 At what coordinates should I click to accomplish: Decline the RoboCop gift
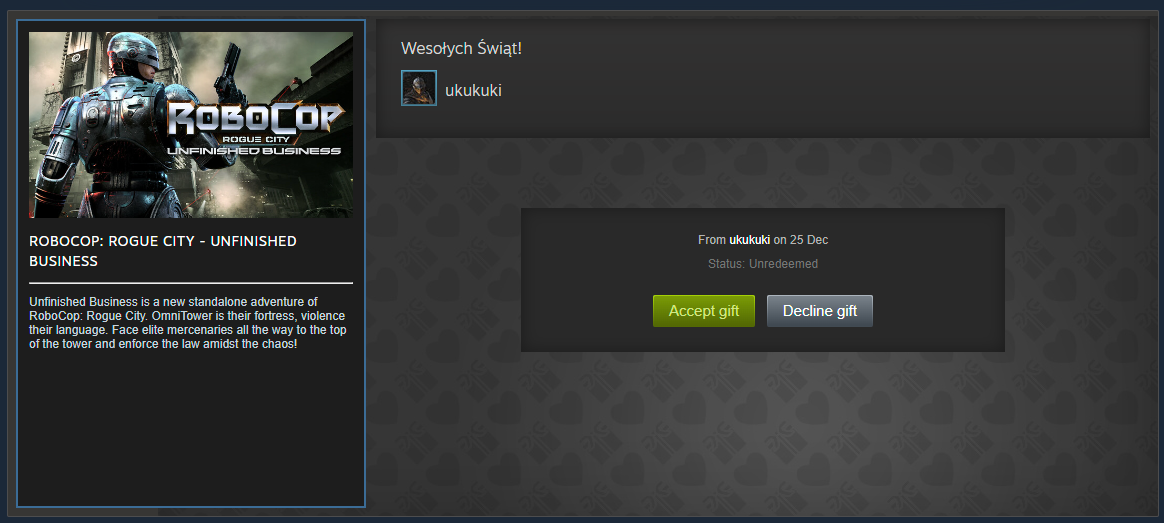click(820, 311)
